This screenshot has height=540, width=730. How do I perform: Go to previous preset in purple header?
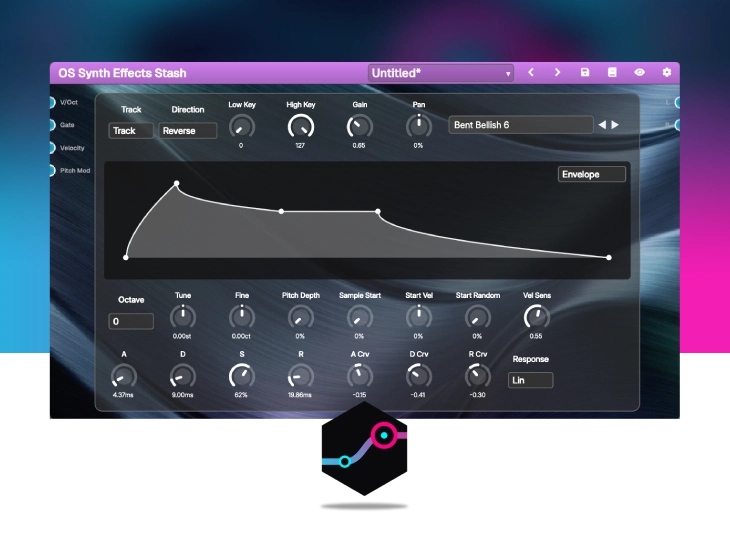click(531, 72)
